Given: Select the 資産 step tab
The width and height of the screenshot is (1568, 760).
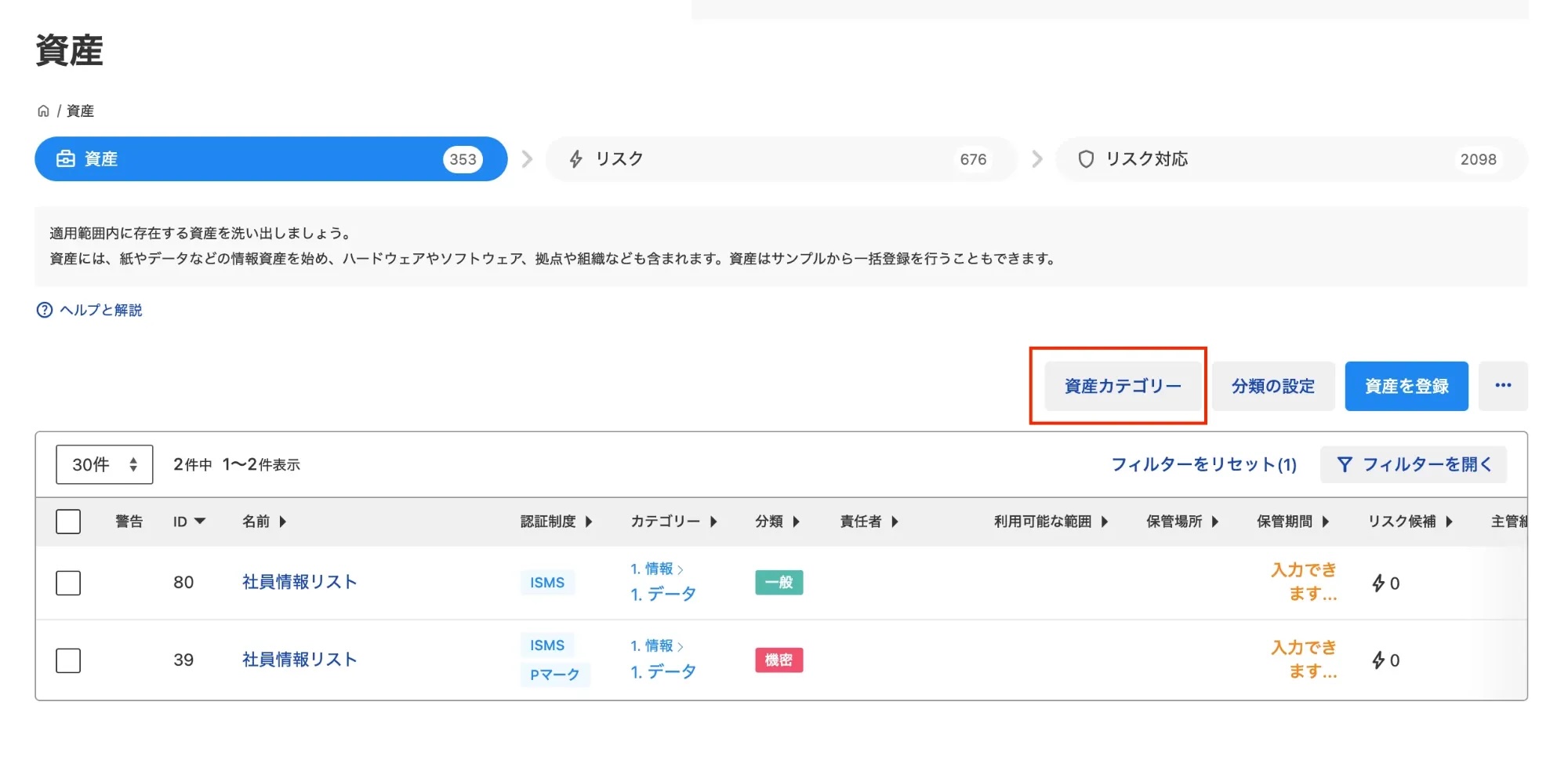Looking at the screenshot, I should [271, 159].
